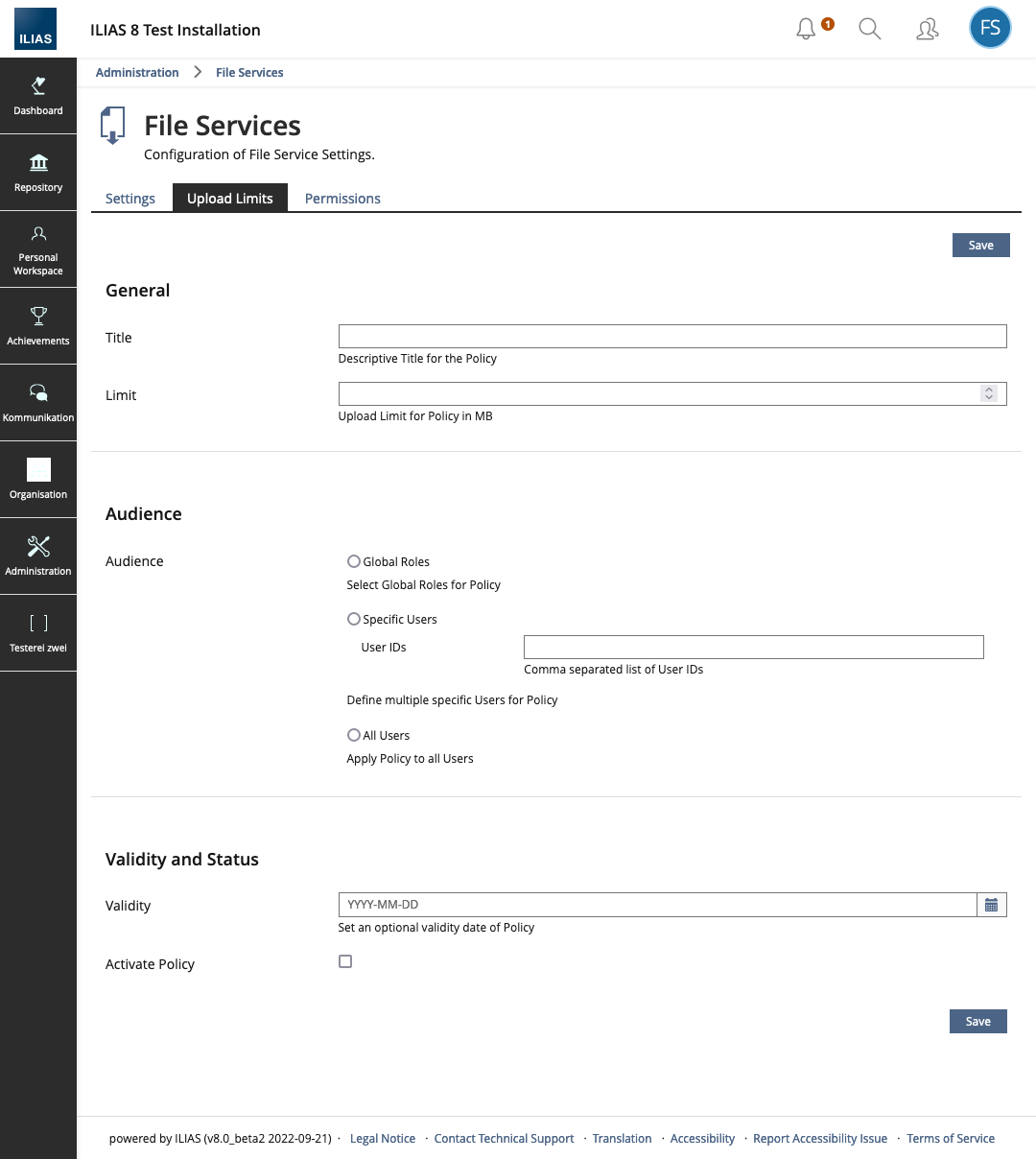
Task: Switch to the Settings tab
Action: point(130,199)
